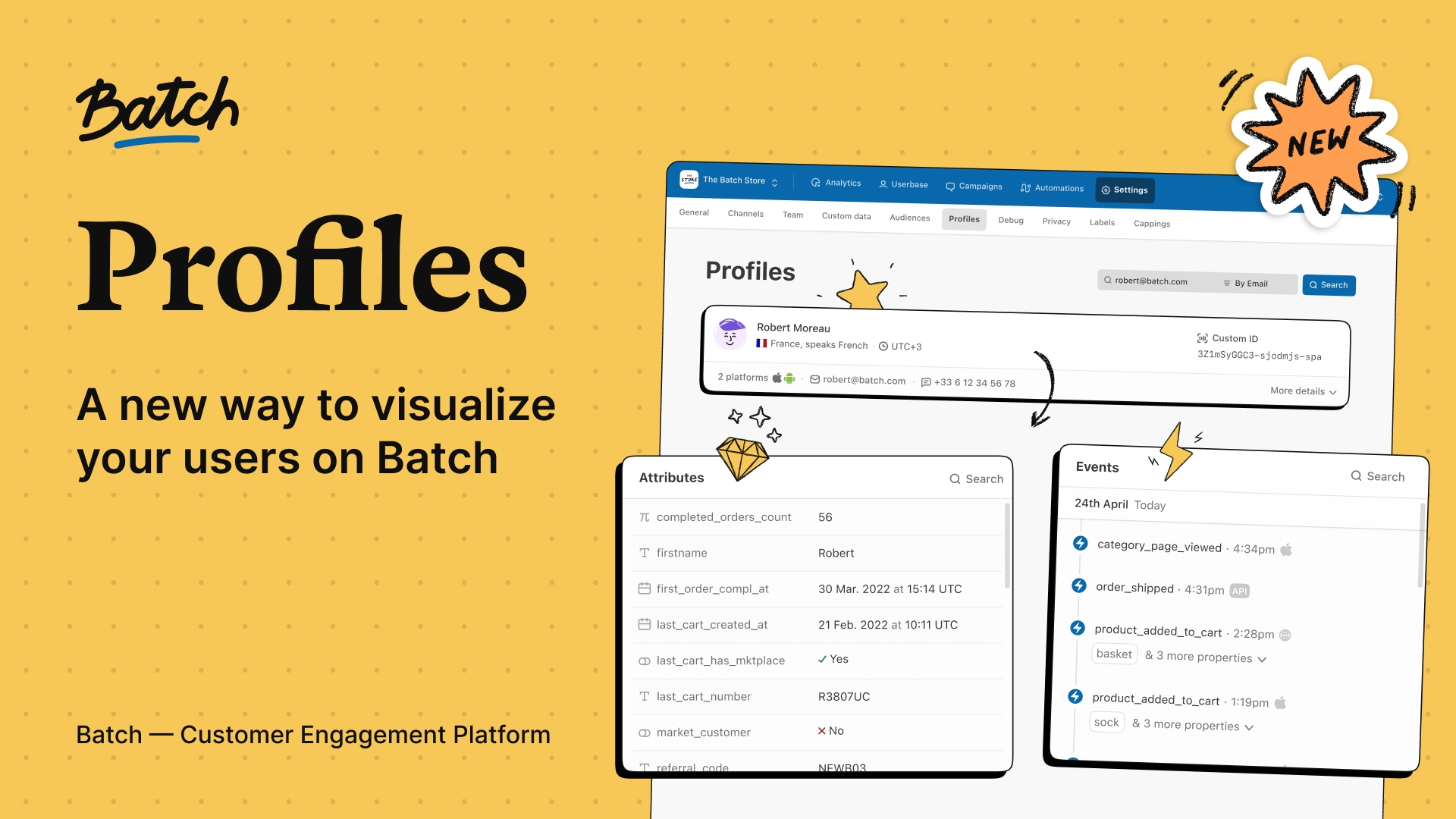Switch to the Labels tab
1456x819 pixels.
(x=1102, y=222)
